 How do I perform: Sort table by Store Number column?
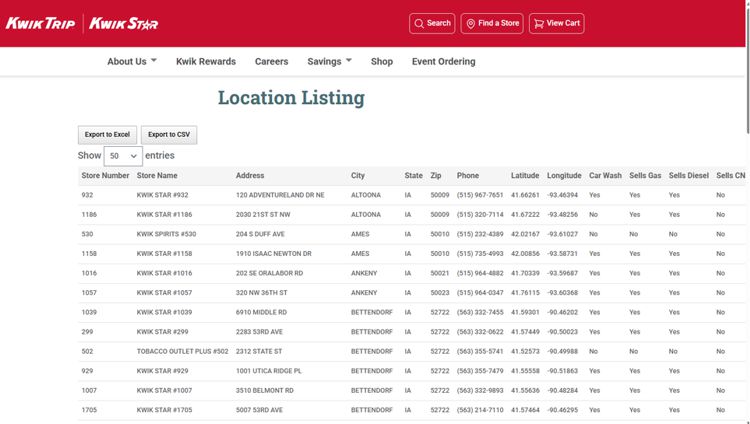click(x=105, y=176)
